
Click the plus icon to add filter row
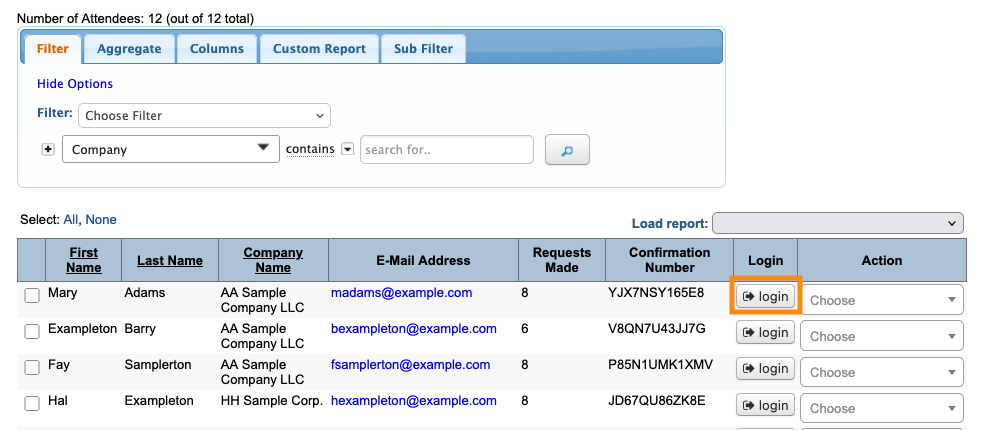point(48,150)
